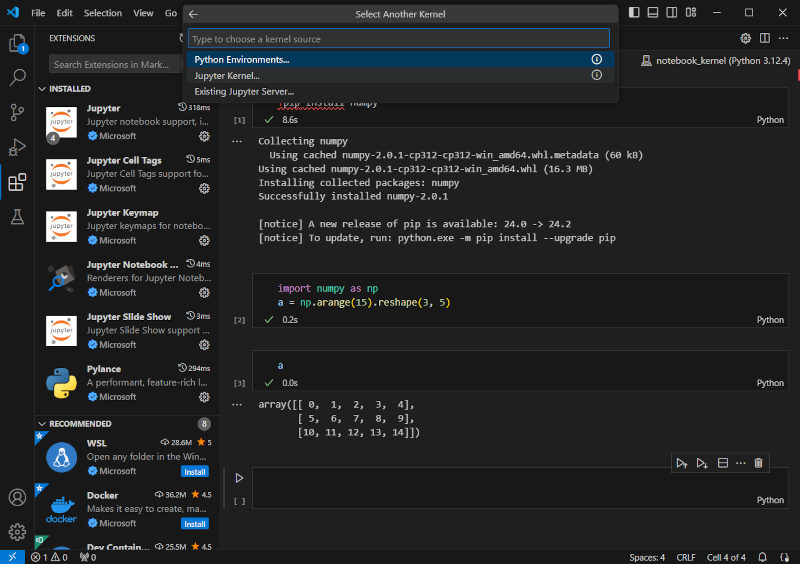This screenshot has width=800, height=564.
Task: Open notifications bell in status bar
Action: coord(762,557)
